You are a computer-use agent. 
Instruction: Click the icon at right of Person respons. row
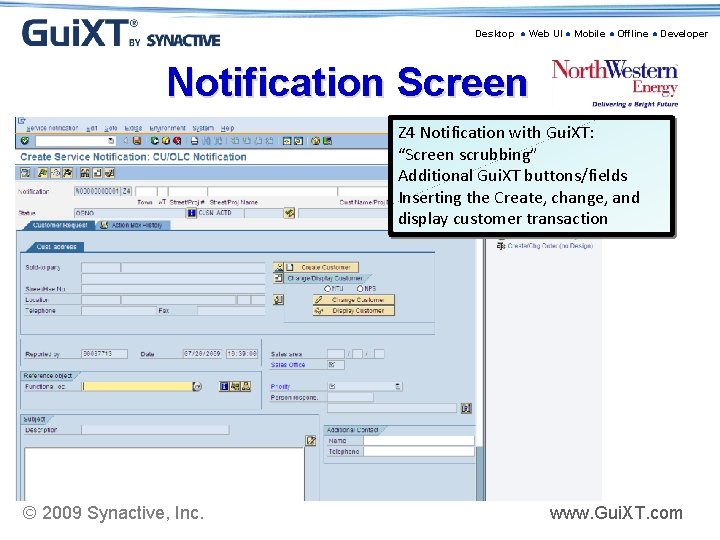pos(466,408)
